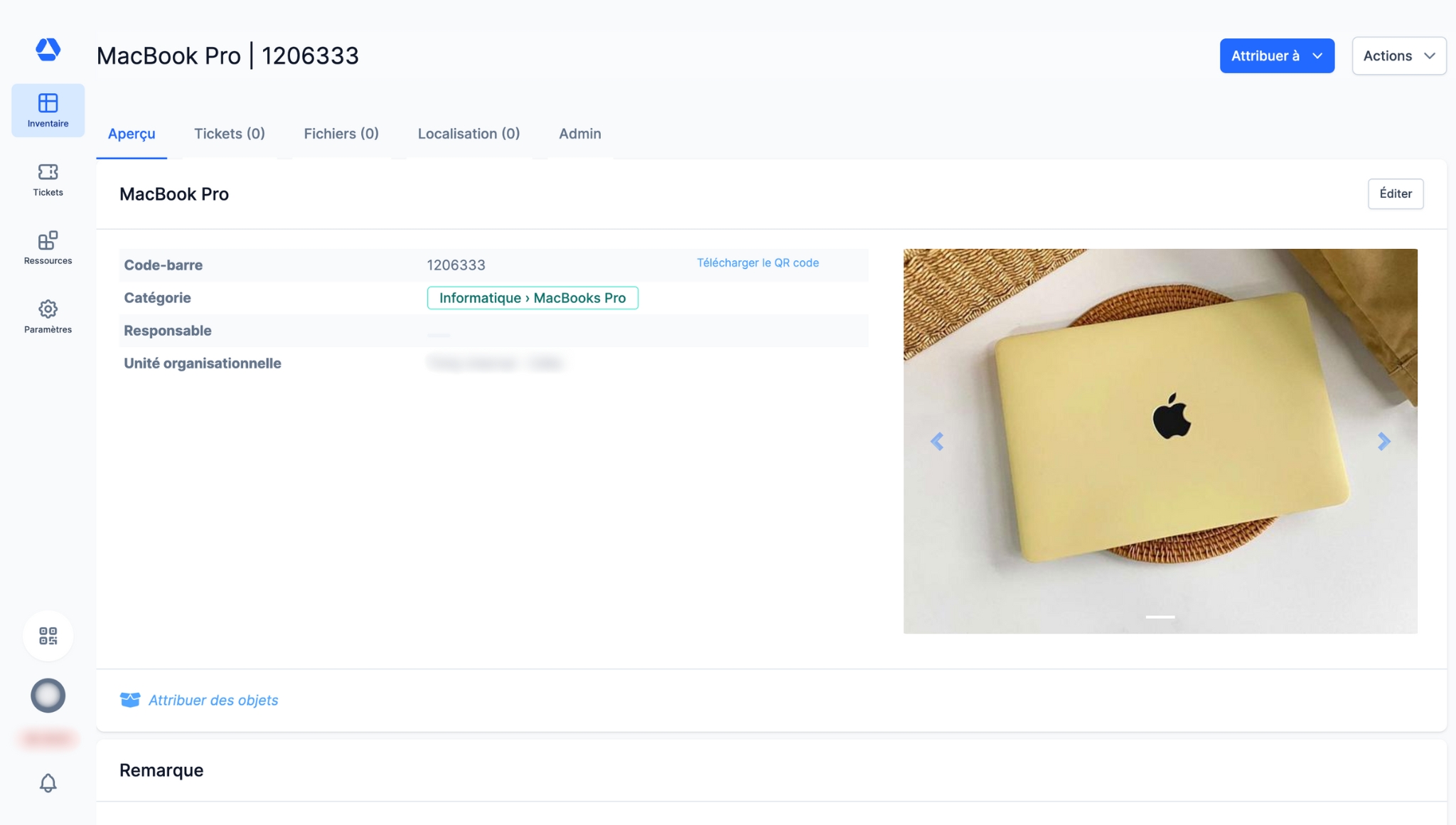Click Télécharger le QR code link

point(758,262)
